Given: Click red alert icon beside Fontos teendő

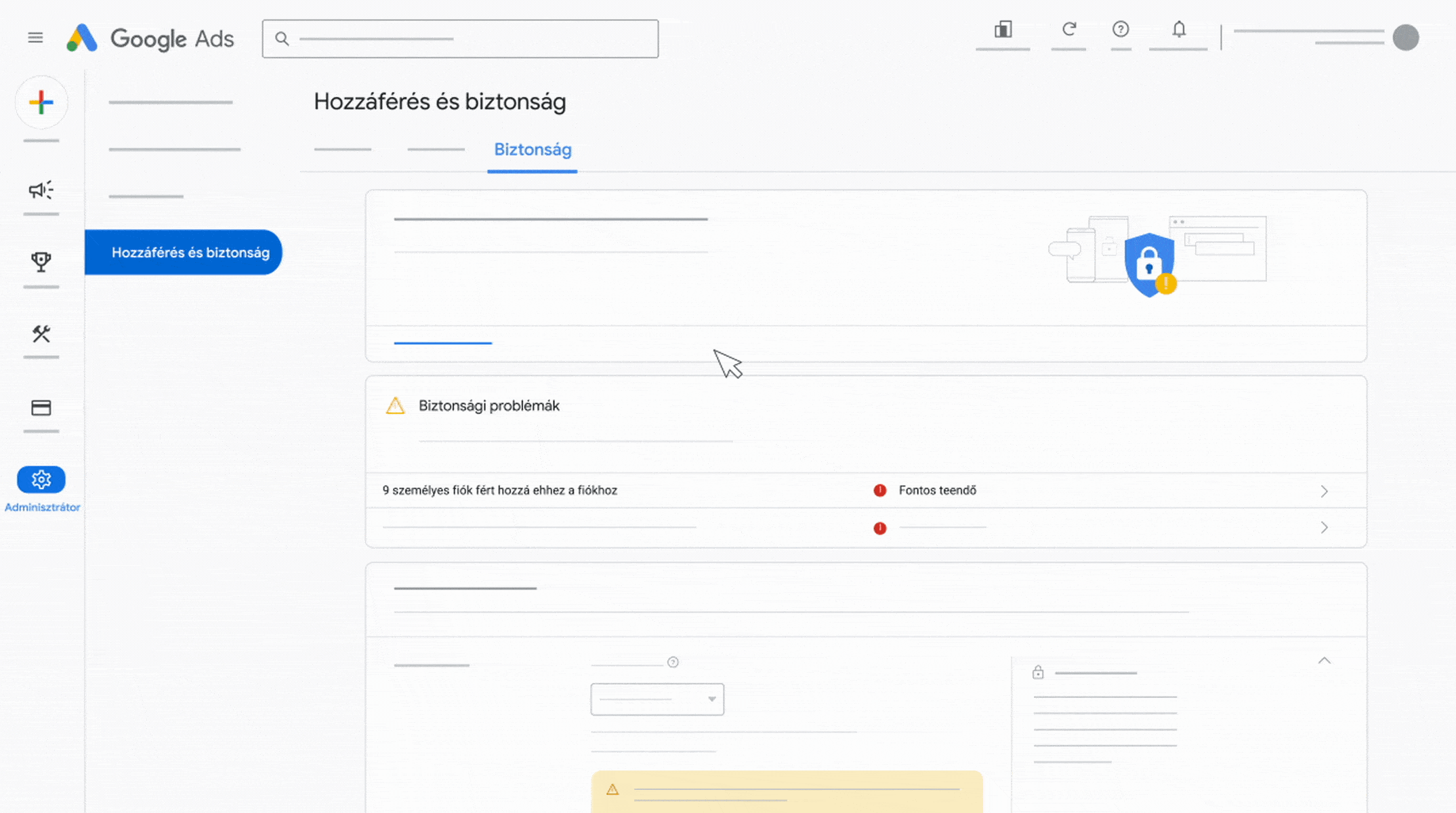Looking at the screenshot, I should [879, 491].
